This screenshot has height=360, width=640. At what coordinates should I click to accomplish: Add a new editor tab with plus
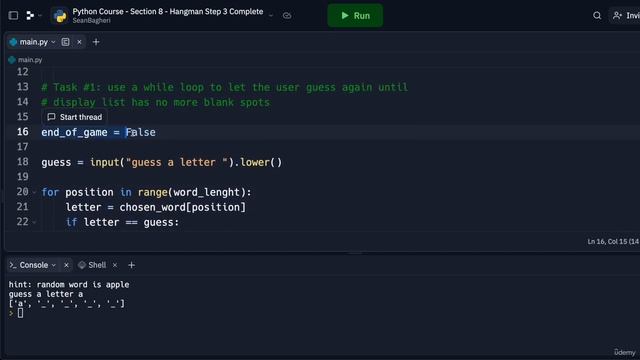click(x=96, y=42)
